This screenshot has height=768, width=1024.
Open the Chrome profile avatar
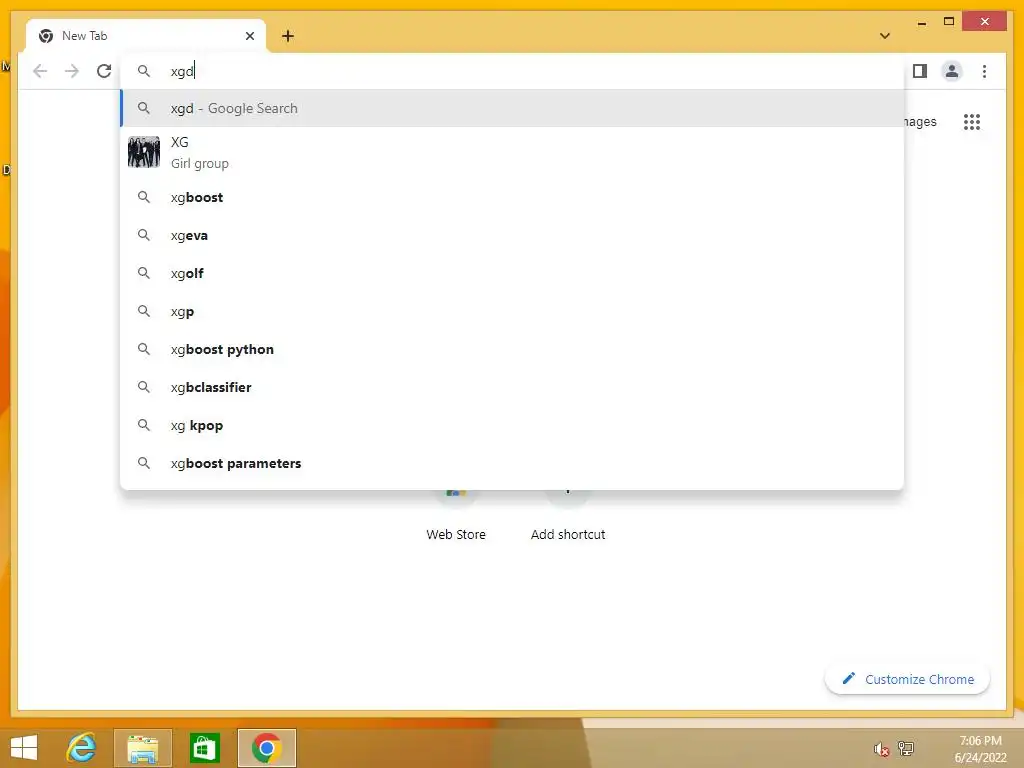click(952, 71)
